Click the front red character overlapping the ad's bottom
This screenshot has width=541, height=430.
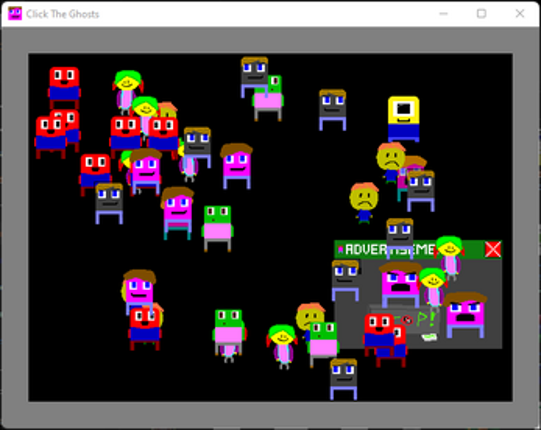click(x=379, y=335)
